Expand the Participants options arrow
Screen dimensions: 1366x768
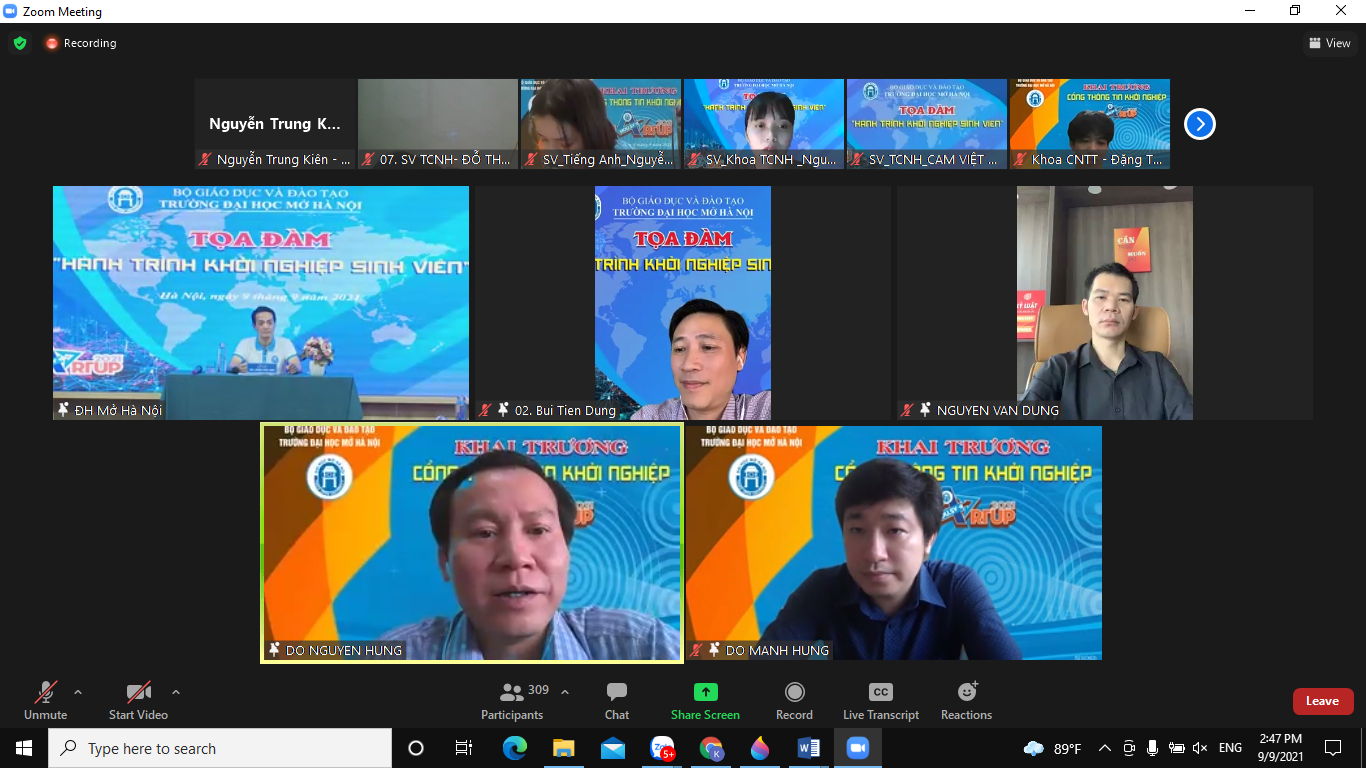565,692
